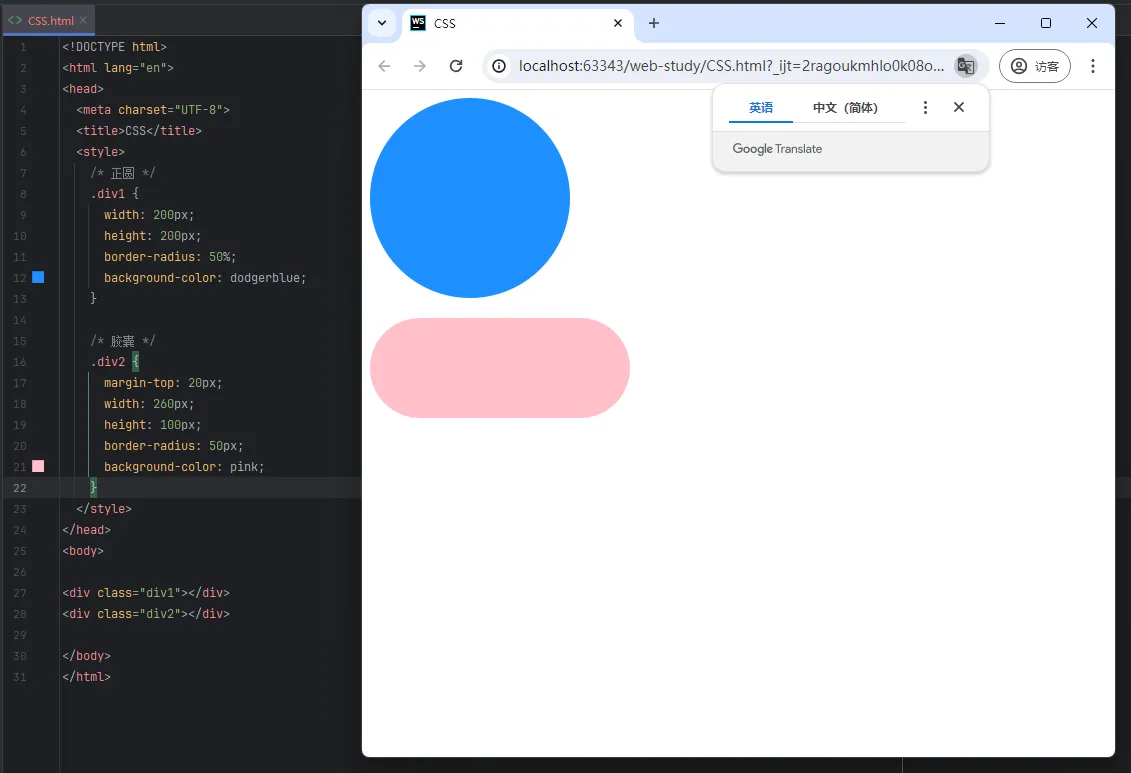This screenshot has width=1131, height=773.
Task: Expand the tab search dropdown
Action: [382, 23]
